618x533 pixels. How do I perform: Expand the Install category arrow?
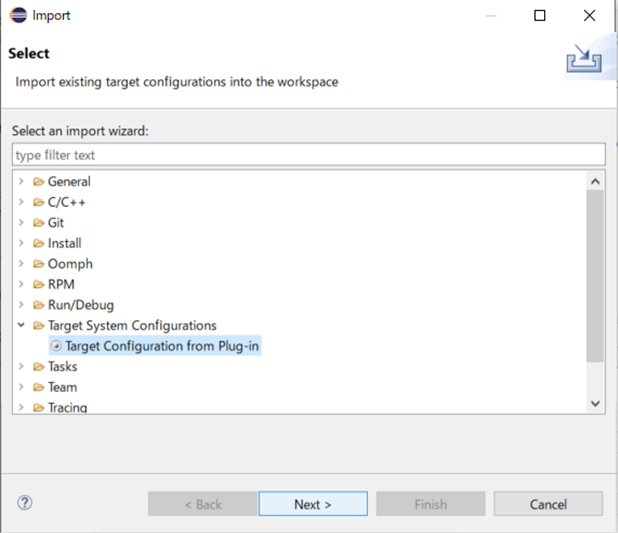coord(21,243)
